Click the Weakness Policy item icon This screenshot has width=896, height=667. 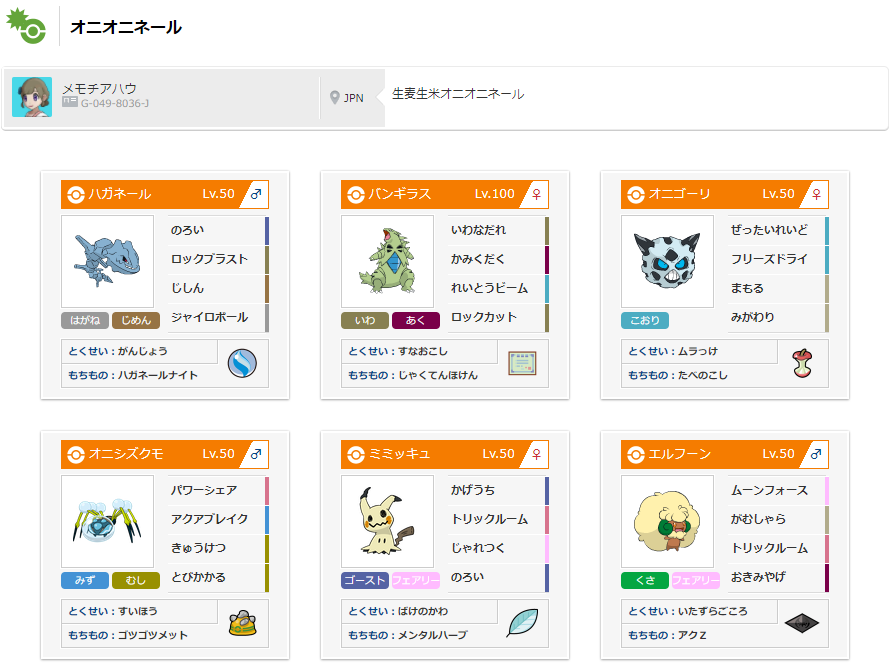tap(522, 364)
